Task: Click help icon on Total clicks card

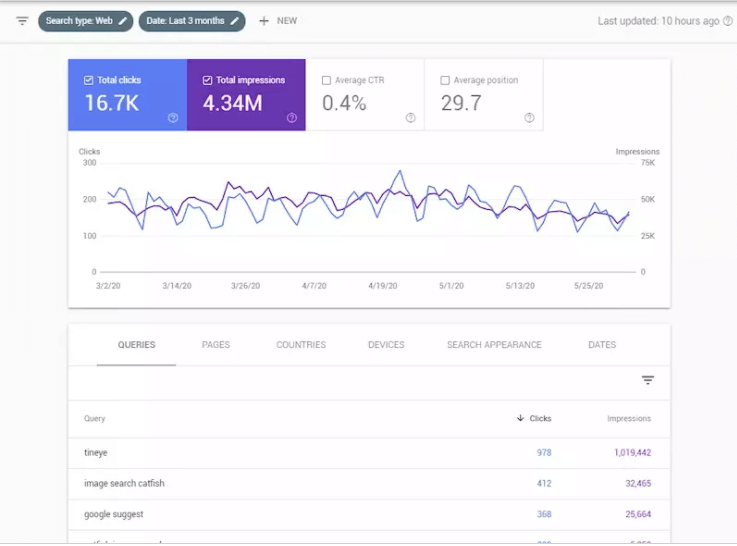Action: pos(173,118)
